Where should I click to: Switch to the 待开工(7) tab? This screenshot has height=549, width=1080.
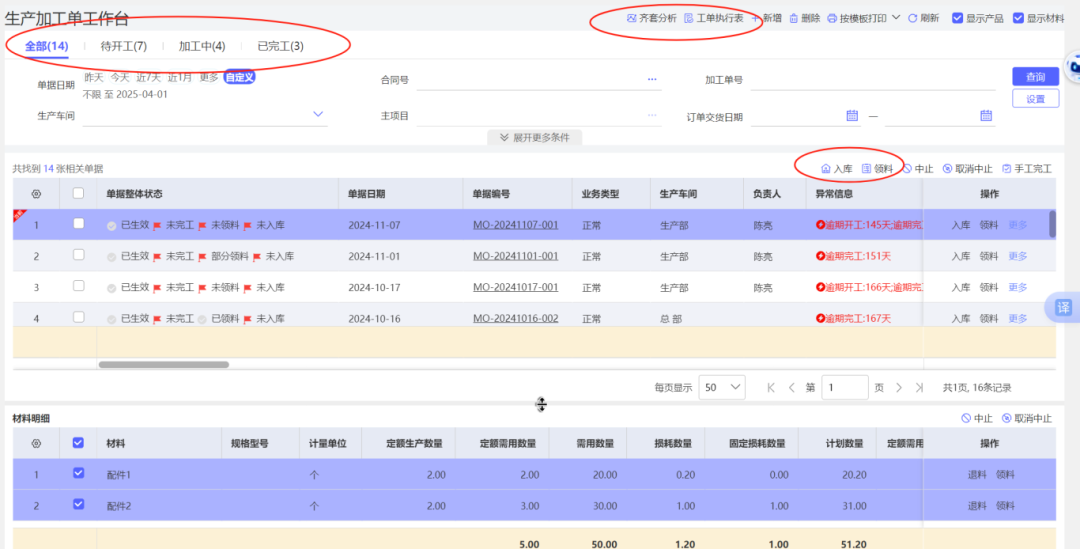click(124, 46)
